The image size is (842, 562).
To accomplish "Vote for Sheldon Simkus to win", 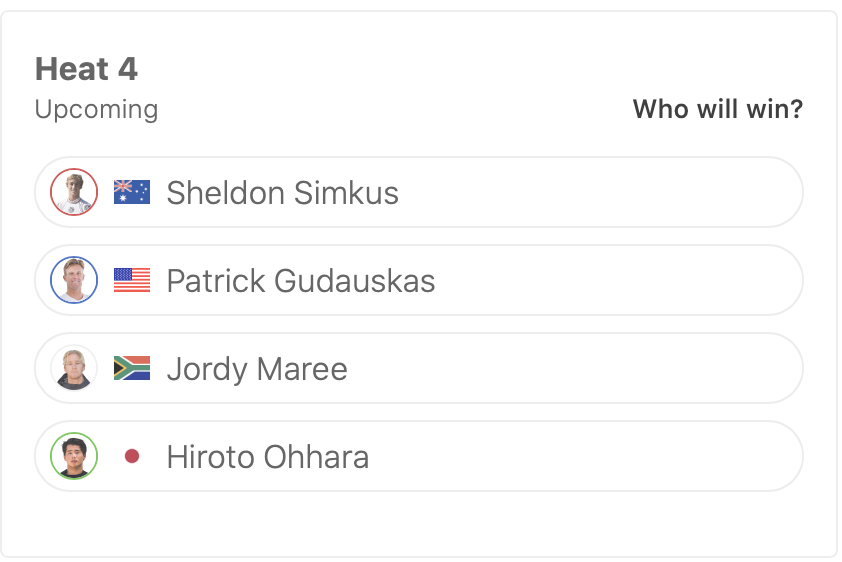I will click(600, 192).
